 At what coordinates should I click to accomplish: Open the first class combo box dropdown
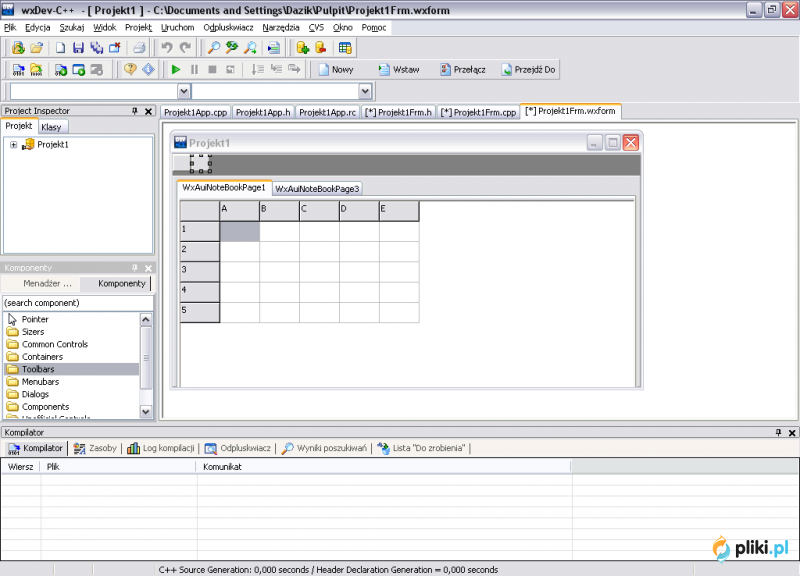[x=184, y=91]
